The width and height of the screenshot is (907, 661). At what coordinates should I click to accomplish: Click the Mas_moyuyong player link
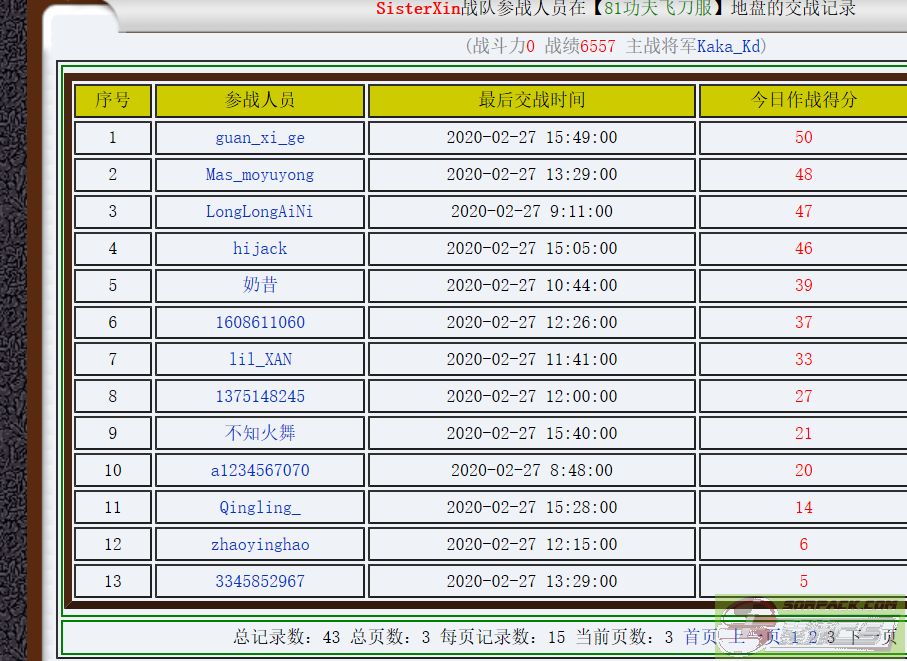(260, 175)
